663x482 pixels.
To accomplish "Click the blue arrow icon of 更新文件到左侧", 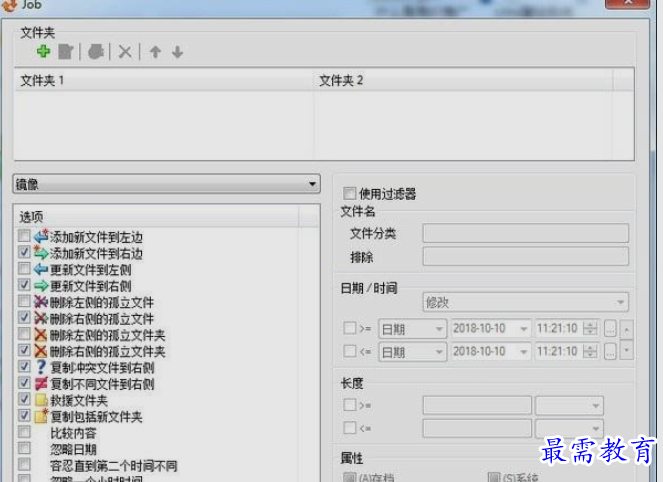I will (x=41, y=269).
